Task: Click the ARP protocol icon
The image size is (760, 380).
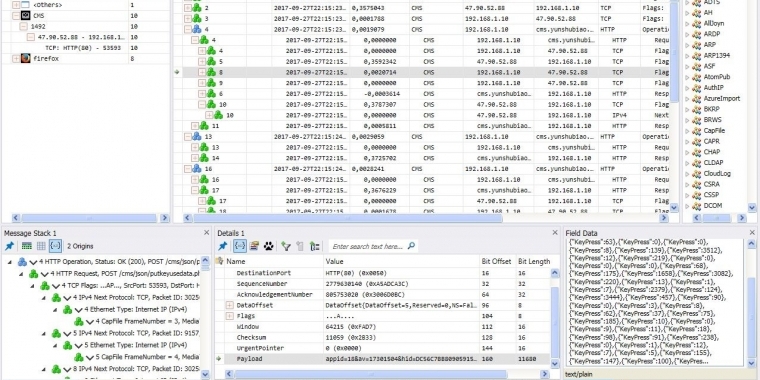Action: tap(697, 45)
